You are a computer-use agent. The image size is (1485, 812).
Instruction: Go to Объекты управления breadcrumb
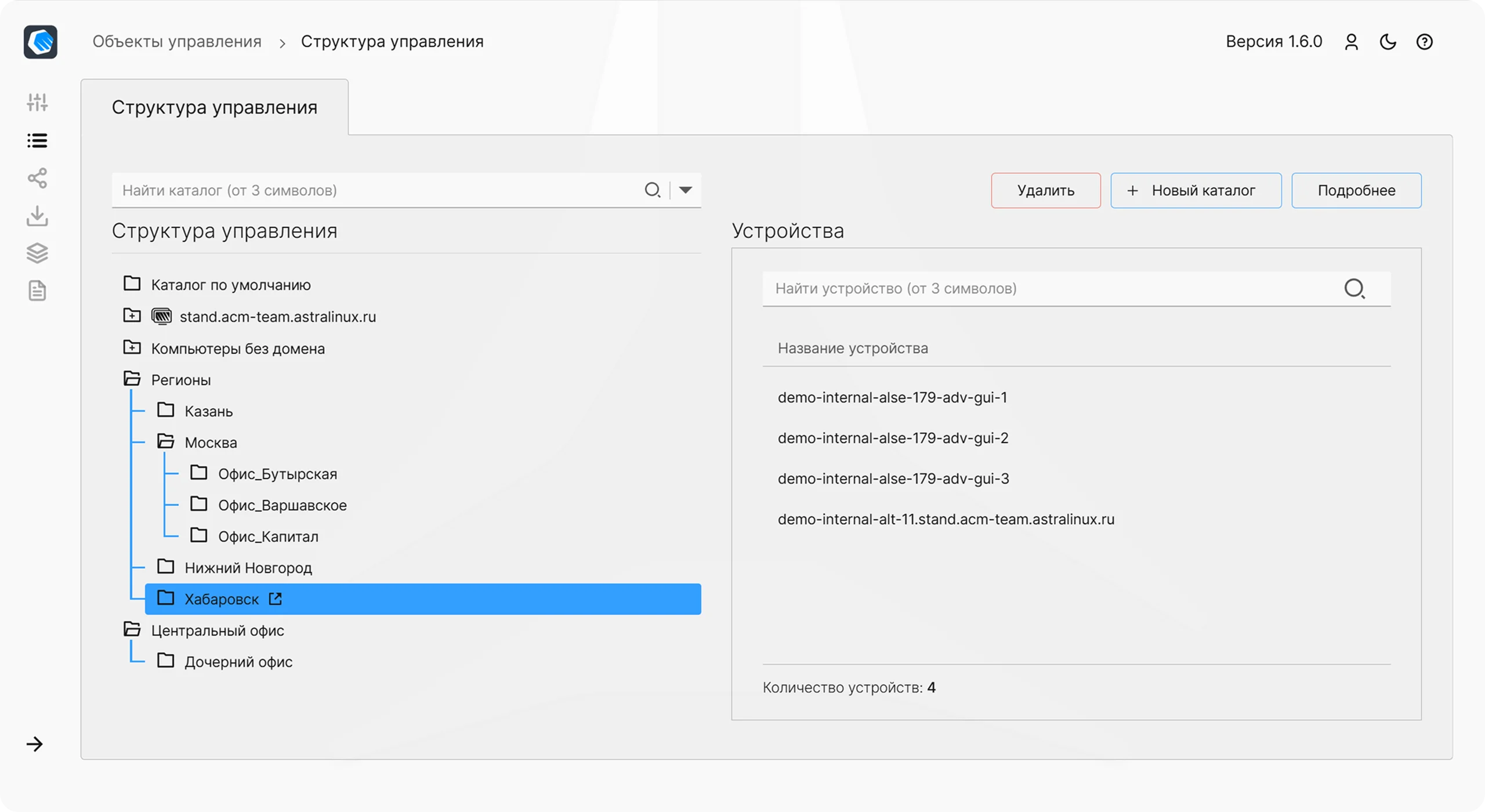tap(177, 42)
